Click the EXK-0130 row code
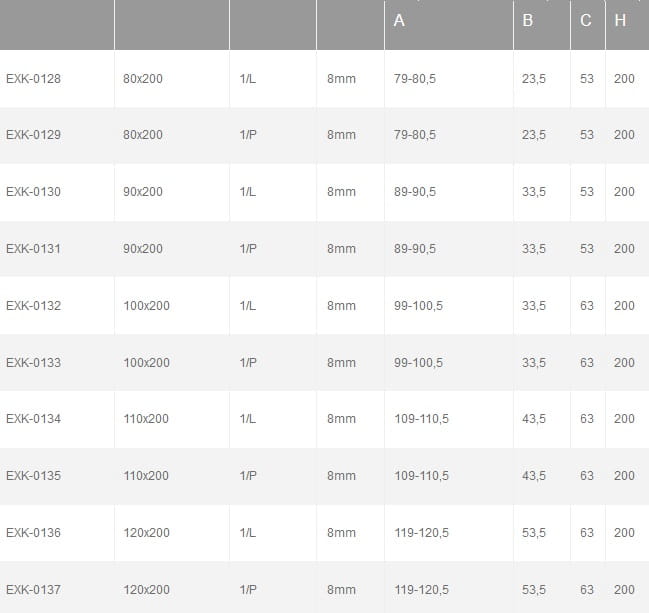The width and height of the screenshot is (649, 613). coord(34,192)
